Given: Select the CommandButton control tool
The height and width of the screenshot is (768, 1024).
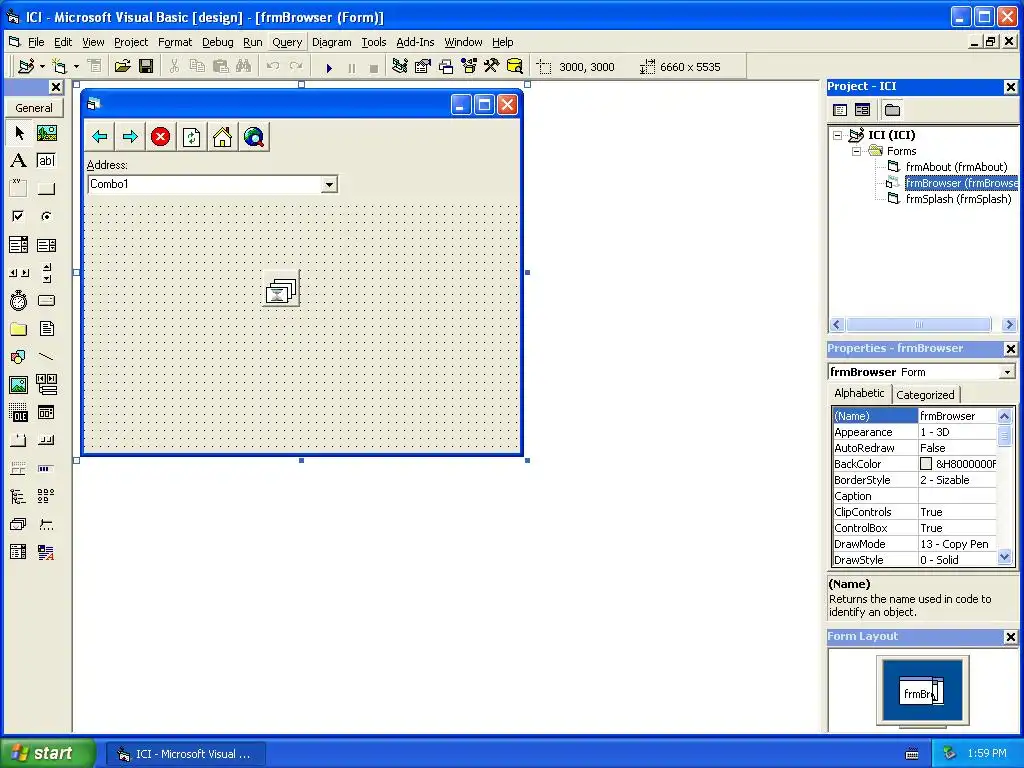Looking at the screenshot, I should coord(46,189).
